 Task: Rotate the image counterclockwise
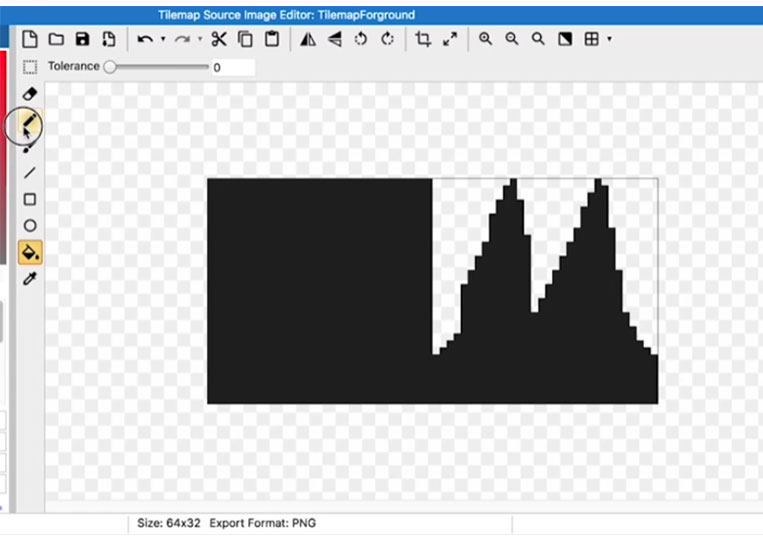[x=361, y=39]
